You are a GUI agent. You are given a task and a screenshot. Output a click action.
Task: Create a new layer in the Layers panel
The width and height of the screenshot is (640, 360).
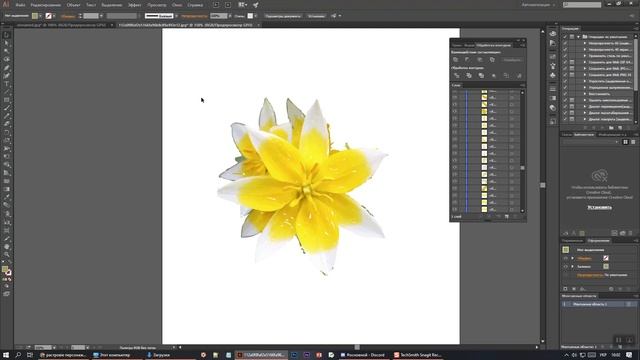click(507, 217)
